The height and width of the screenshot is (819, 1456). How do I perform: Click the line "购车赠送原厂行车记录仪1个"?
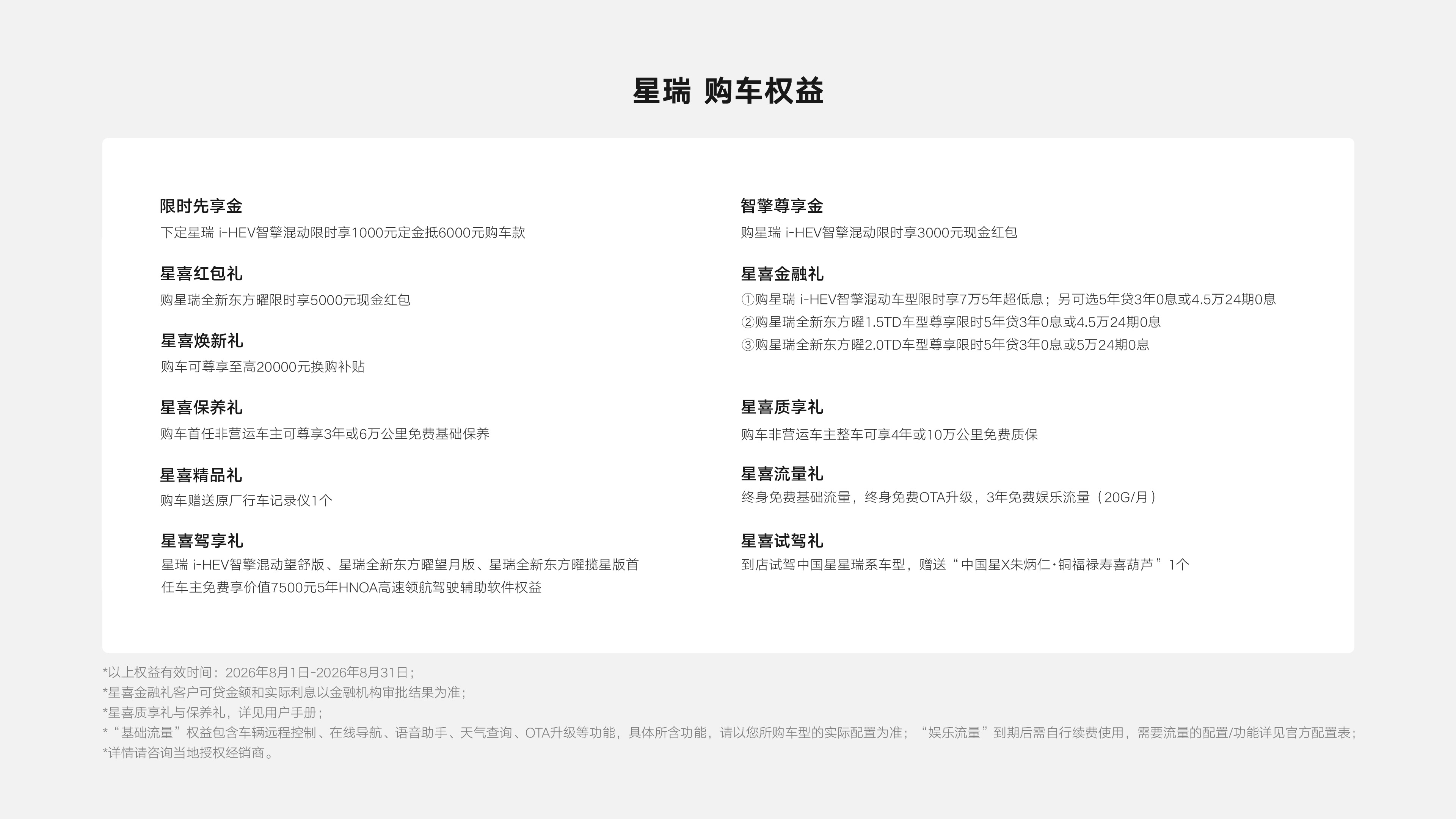(246, 500)
